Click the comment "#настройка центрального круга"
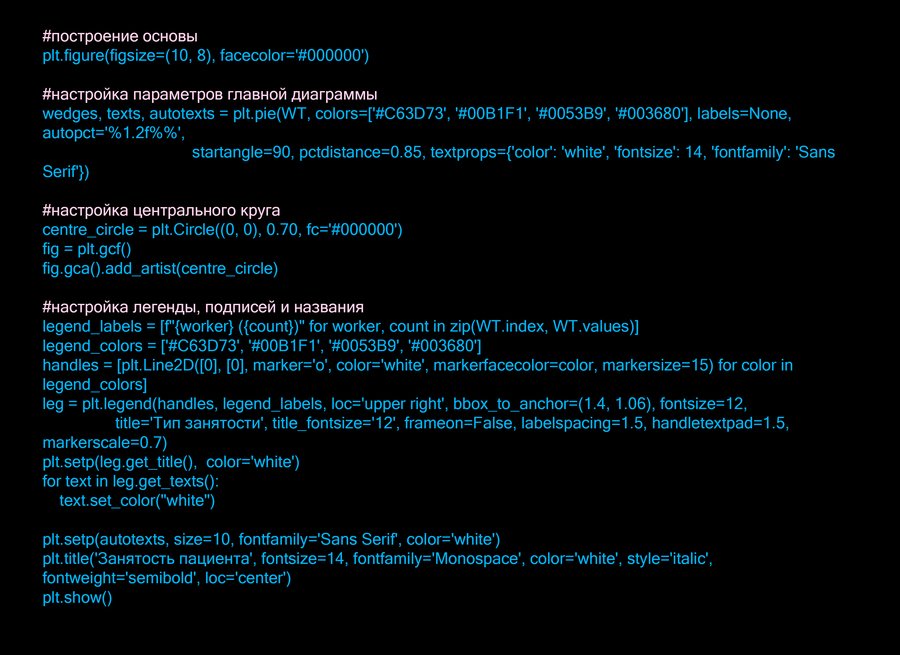 (161, 210)
